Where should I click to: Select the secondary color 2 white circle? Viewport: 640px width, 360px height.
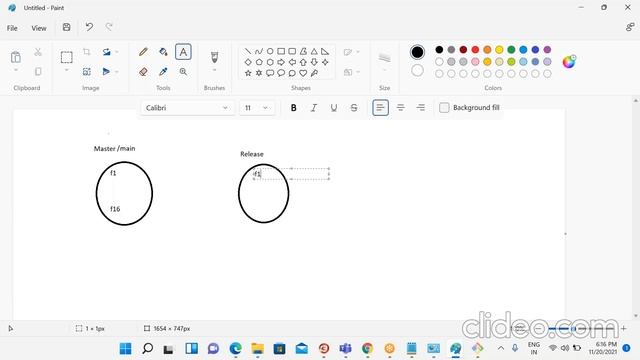[x=417, y=71]
